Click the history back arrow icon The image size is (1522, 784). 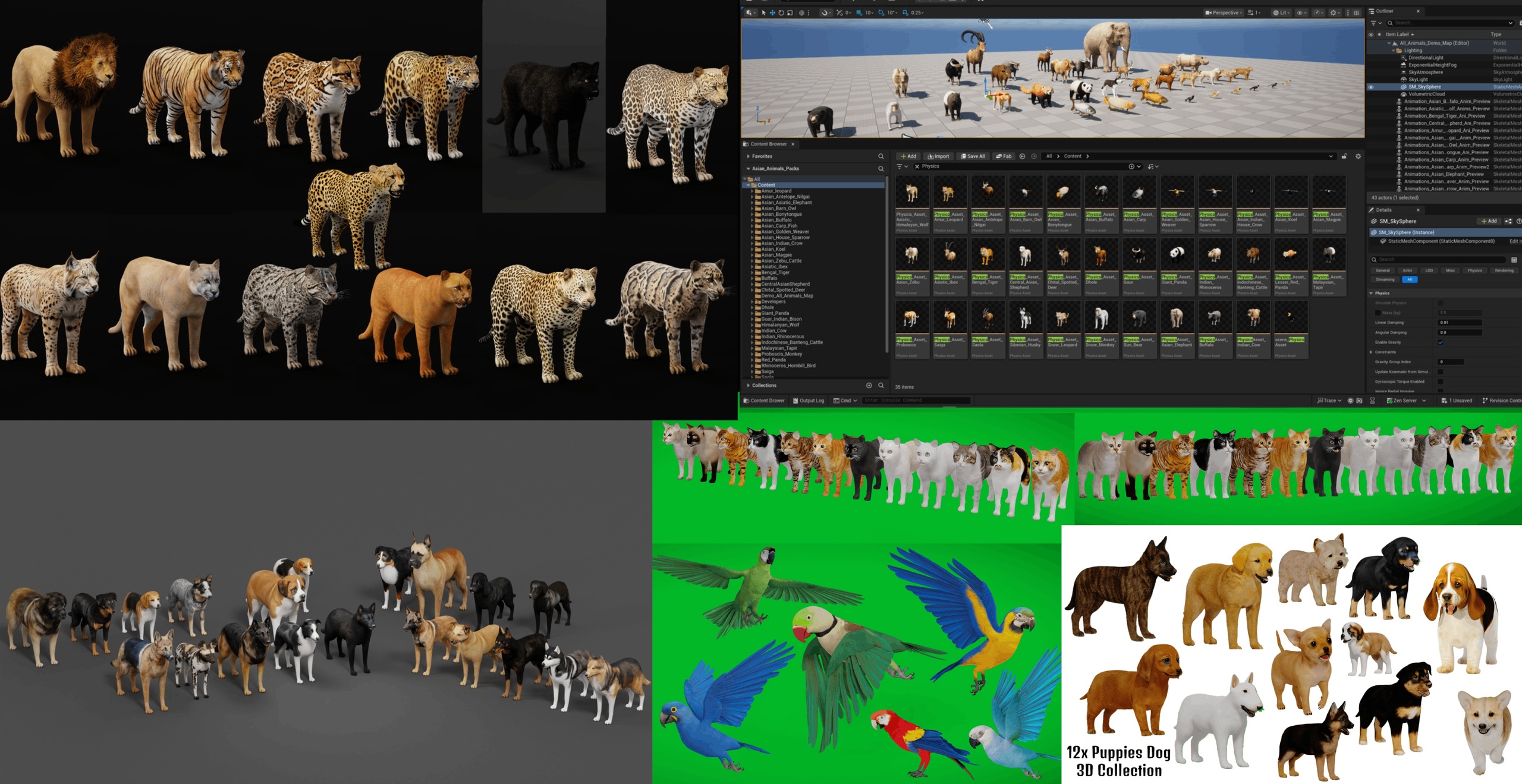(x=1022, y=156)
